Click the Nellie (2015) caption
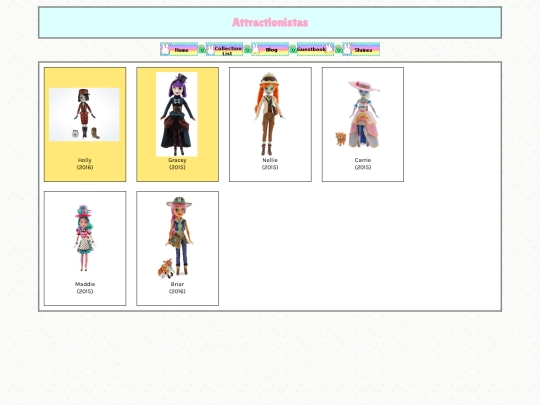This screenshot has width=540, height=405. 270,164
